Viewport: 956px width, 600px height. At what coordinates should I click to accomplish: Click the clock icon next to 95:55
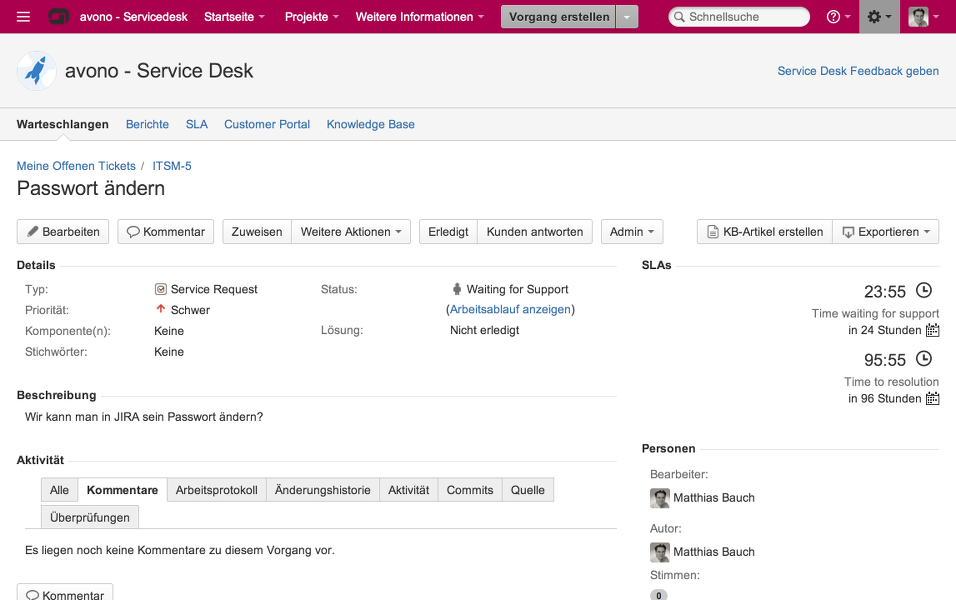pyautogui.click(x=924, y=359)
